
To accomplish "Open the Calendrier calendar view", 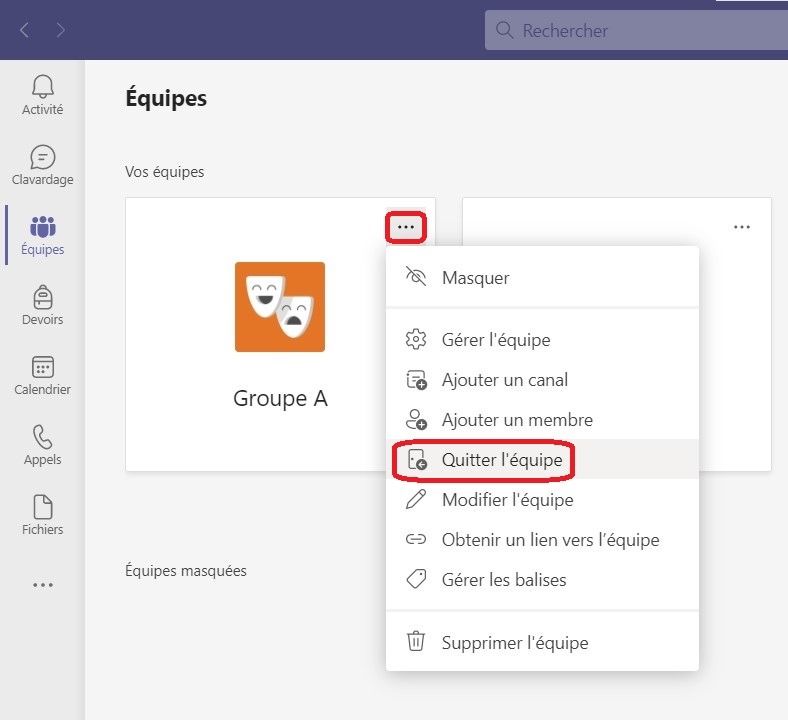I will point(42,375).
